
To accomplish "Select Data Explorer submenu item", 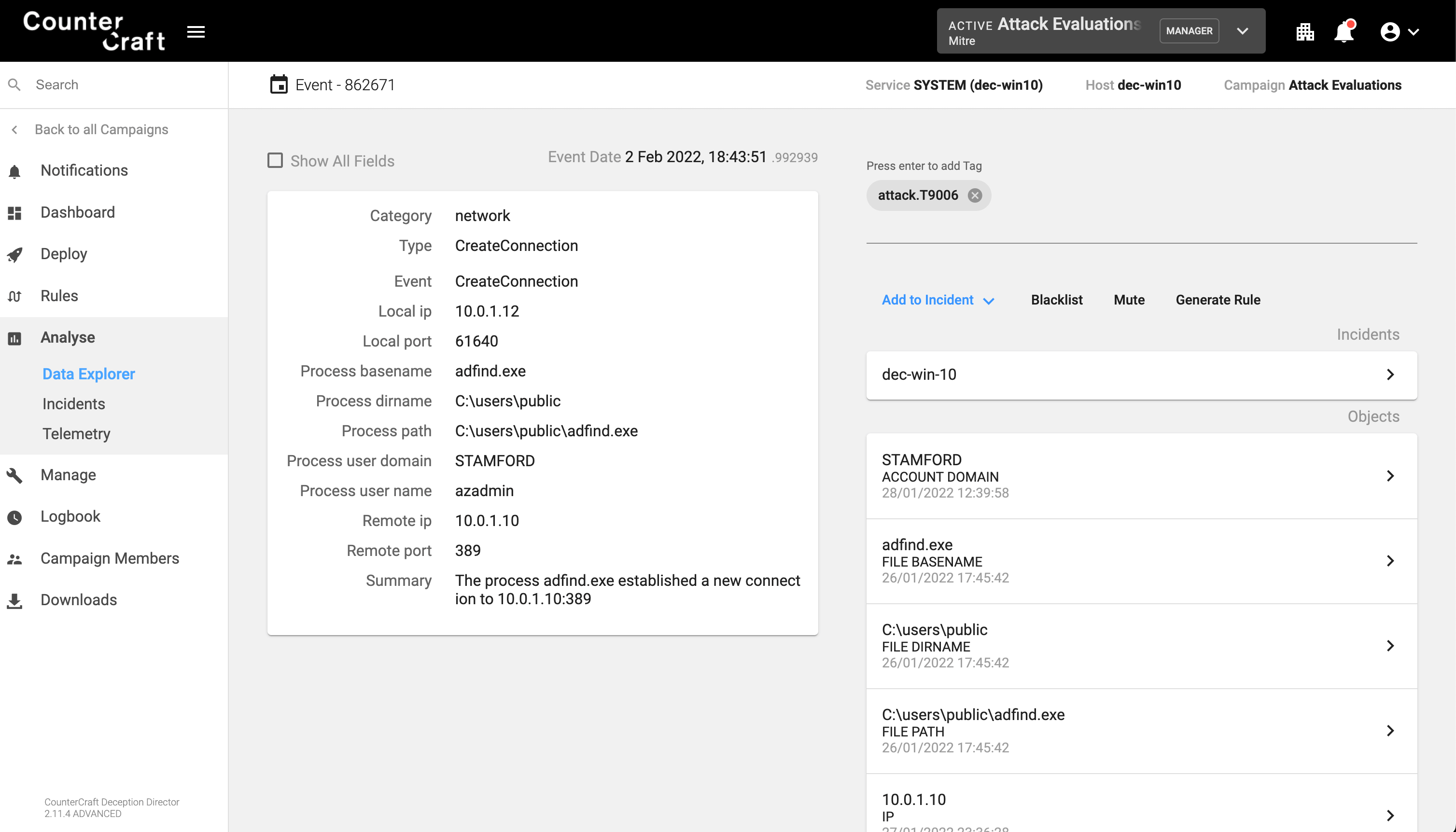I will pyautogui.click(x=88, y=374).
